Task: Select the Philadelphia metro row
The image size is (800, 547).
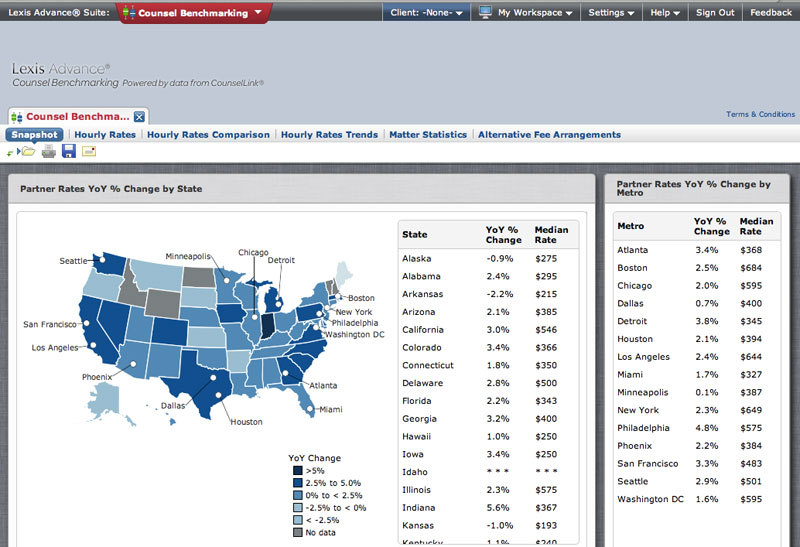Action: tap(696, 428)
